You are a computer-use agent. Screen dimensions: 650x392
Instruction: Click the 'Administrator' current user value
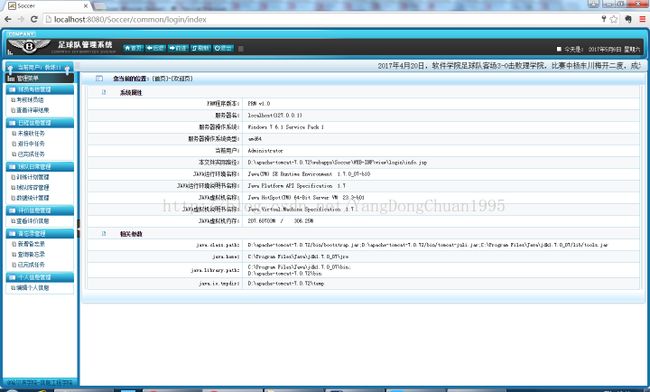[x=265, y=150]
